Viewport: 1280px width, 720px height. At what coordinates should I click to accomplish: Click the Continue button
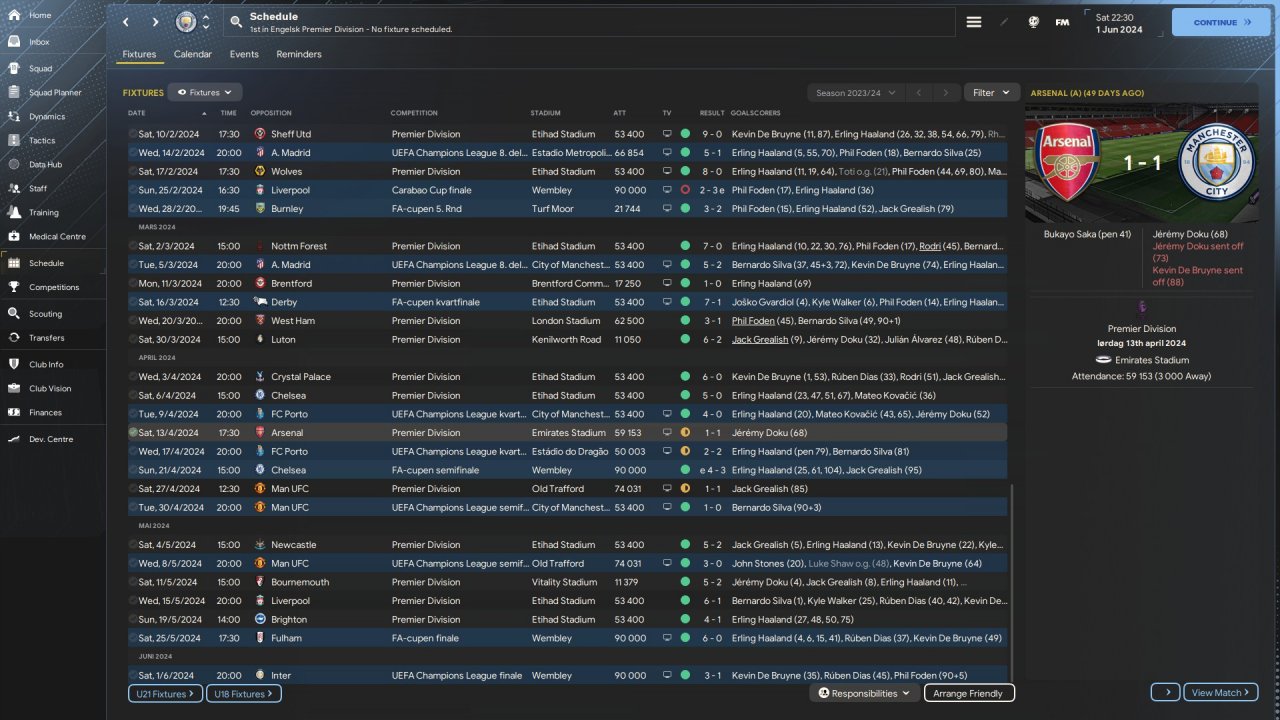(x=1221, y=22)
